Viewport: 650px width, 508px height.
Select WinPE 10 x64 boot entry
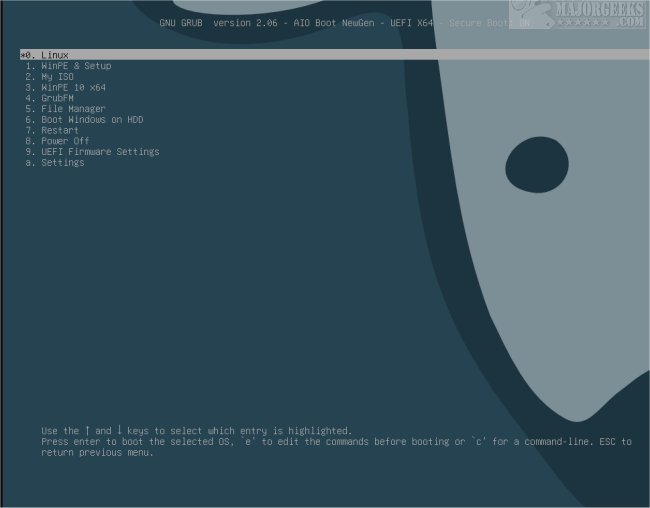(x=65, y=88)
